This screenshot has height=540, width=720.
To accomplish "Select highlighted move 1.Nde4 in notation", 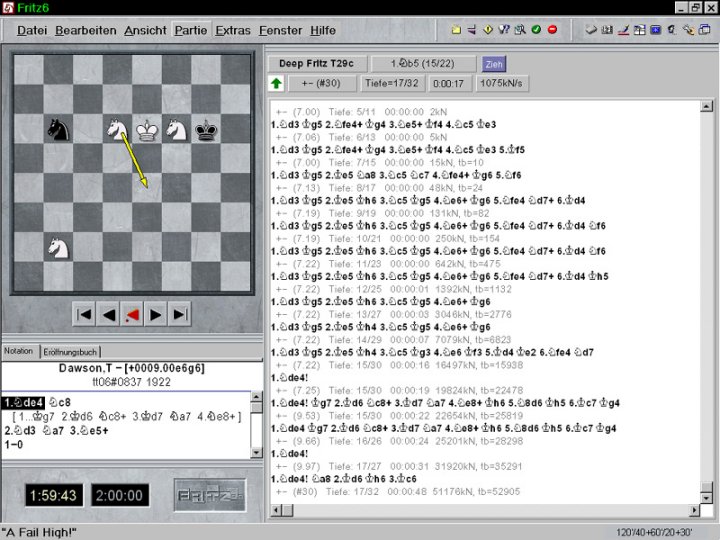I will click(24, 403).
